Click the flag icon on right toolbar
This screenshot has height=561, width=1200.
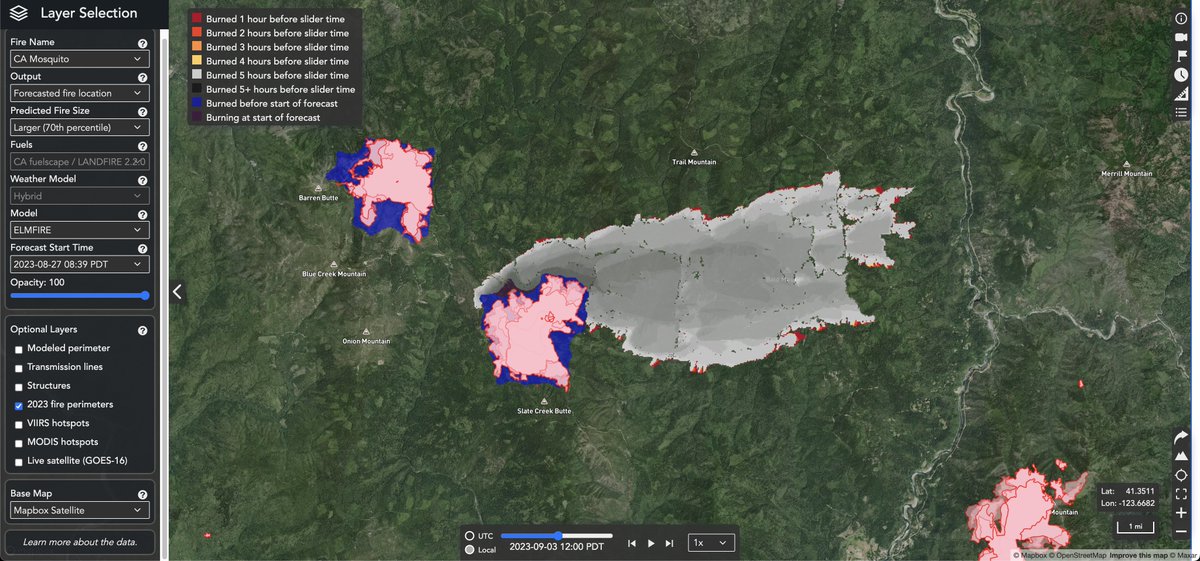tap(1181, 56)
